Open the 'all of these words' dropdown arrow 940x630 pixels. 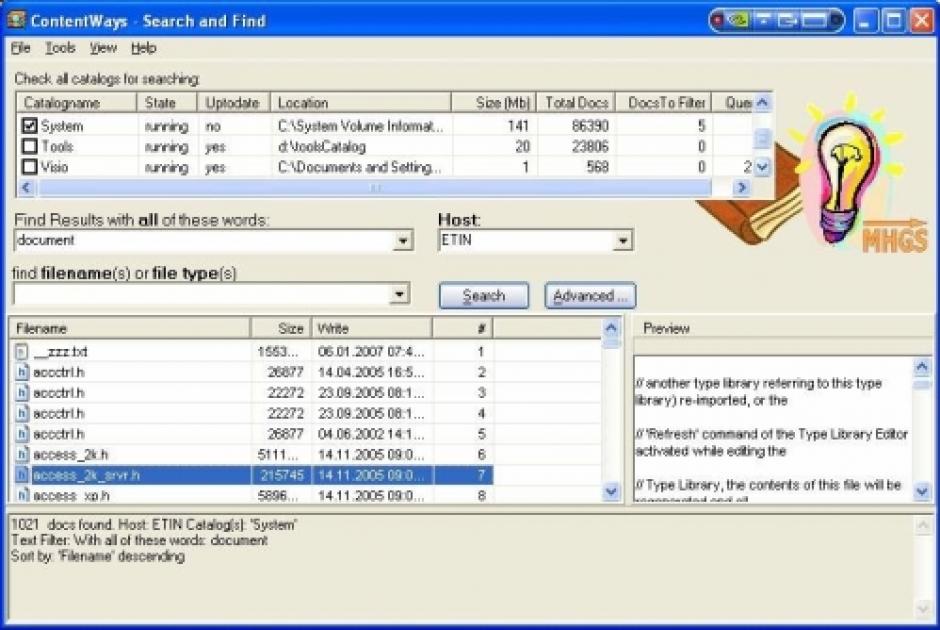(403, 241)
